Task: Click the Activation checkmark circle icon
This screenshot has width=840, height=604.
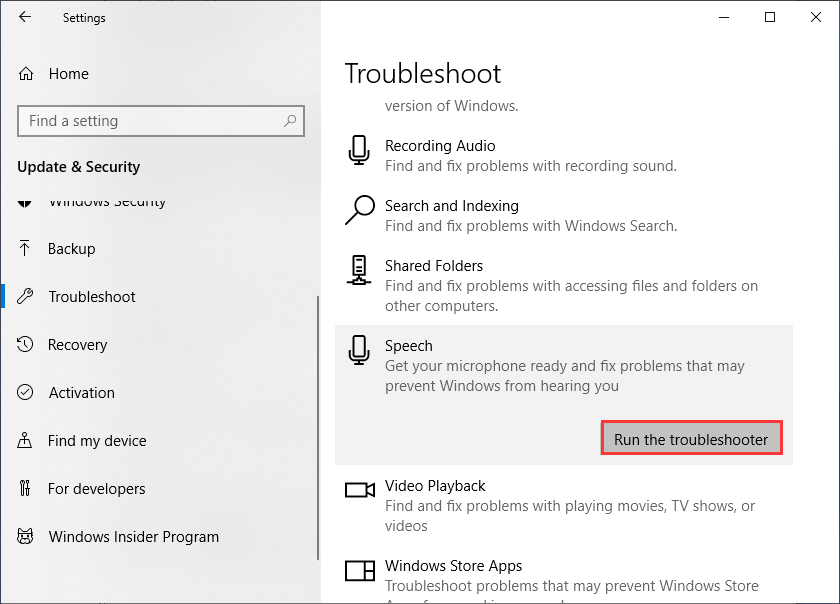Action: pos(25,392)
